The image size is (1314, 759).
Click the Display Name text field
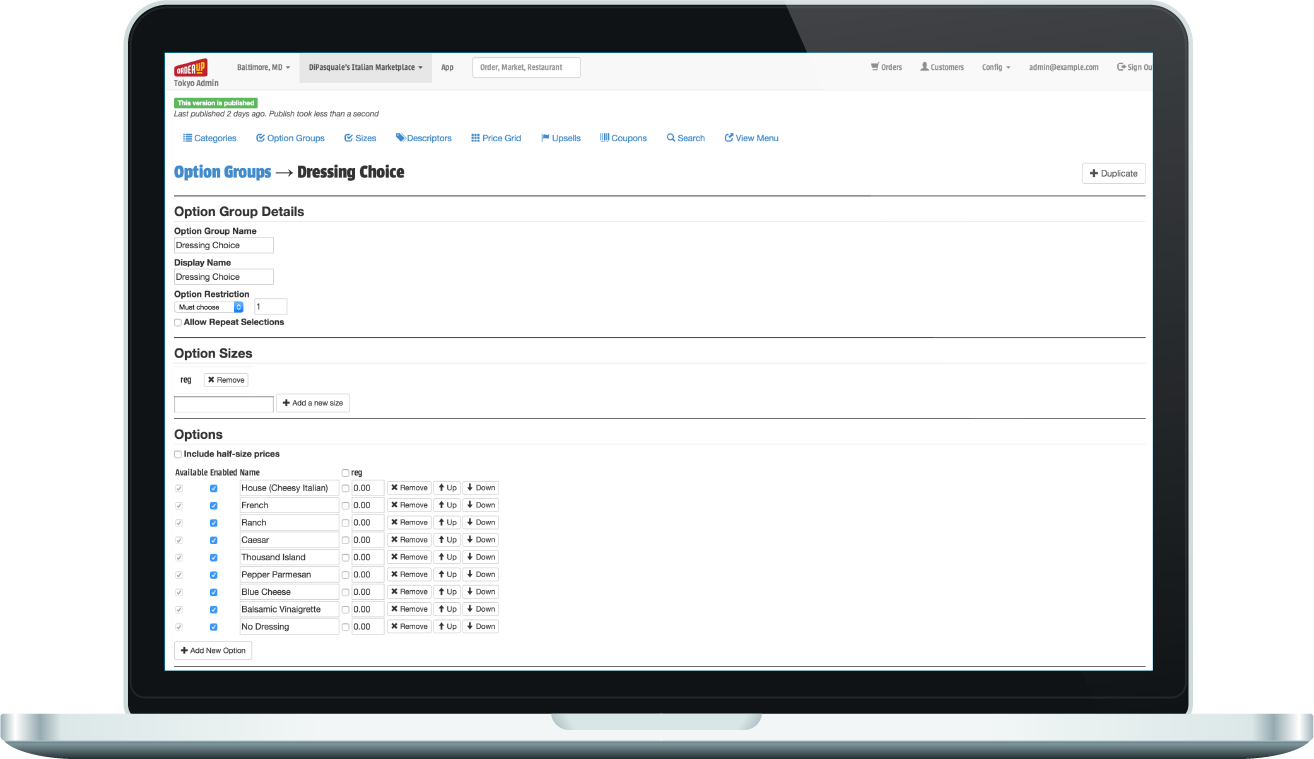tap(223, 277)
